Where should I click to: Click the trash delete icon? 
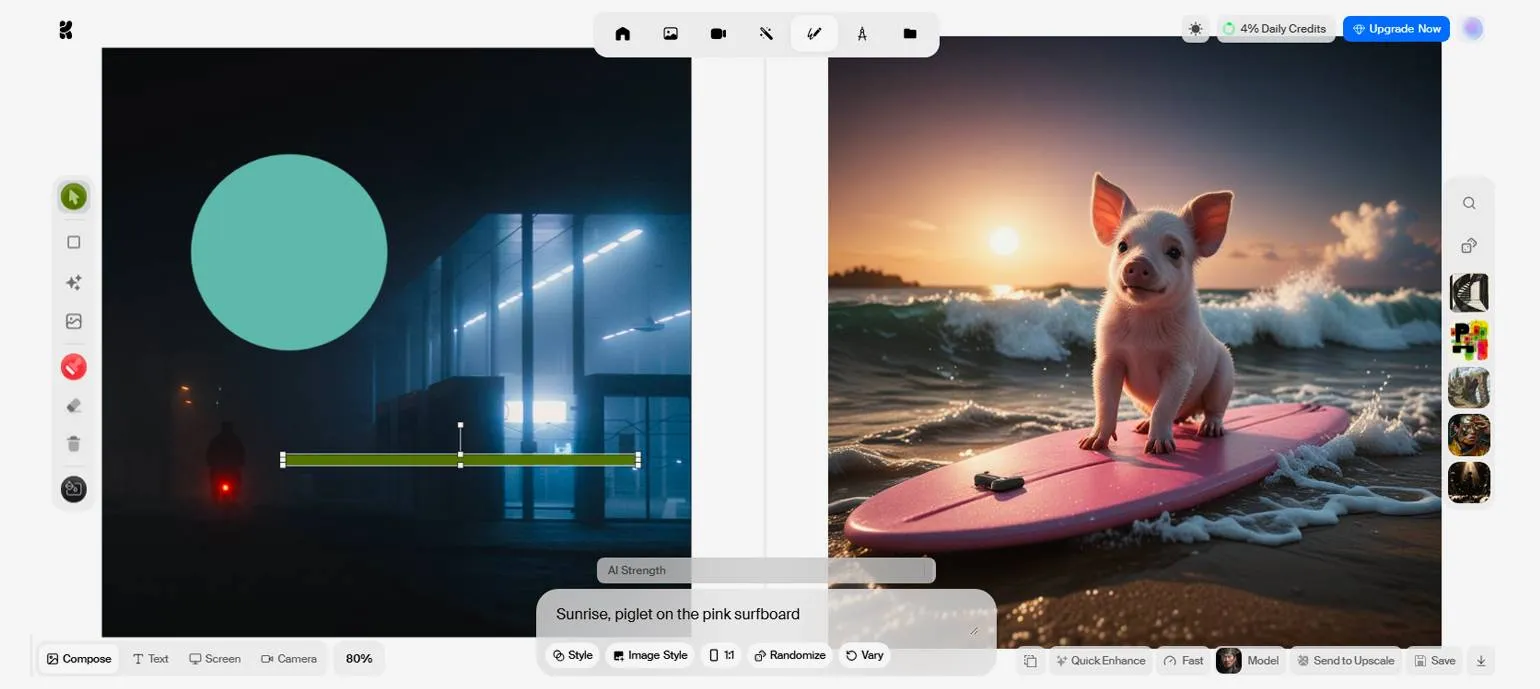(x=73, y=444)
